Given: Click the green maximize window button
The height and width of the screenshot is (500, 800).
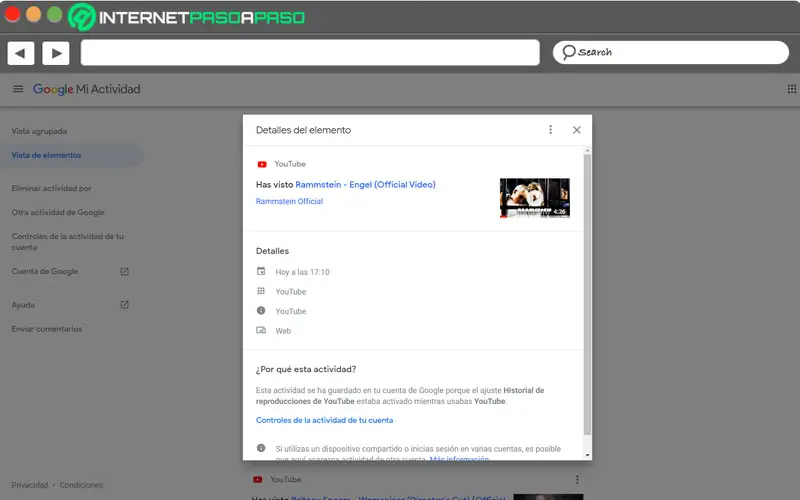Looking at the screenshot, I should pos(55,14).
